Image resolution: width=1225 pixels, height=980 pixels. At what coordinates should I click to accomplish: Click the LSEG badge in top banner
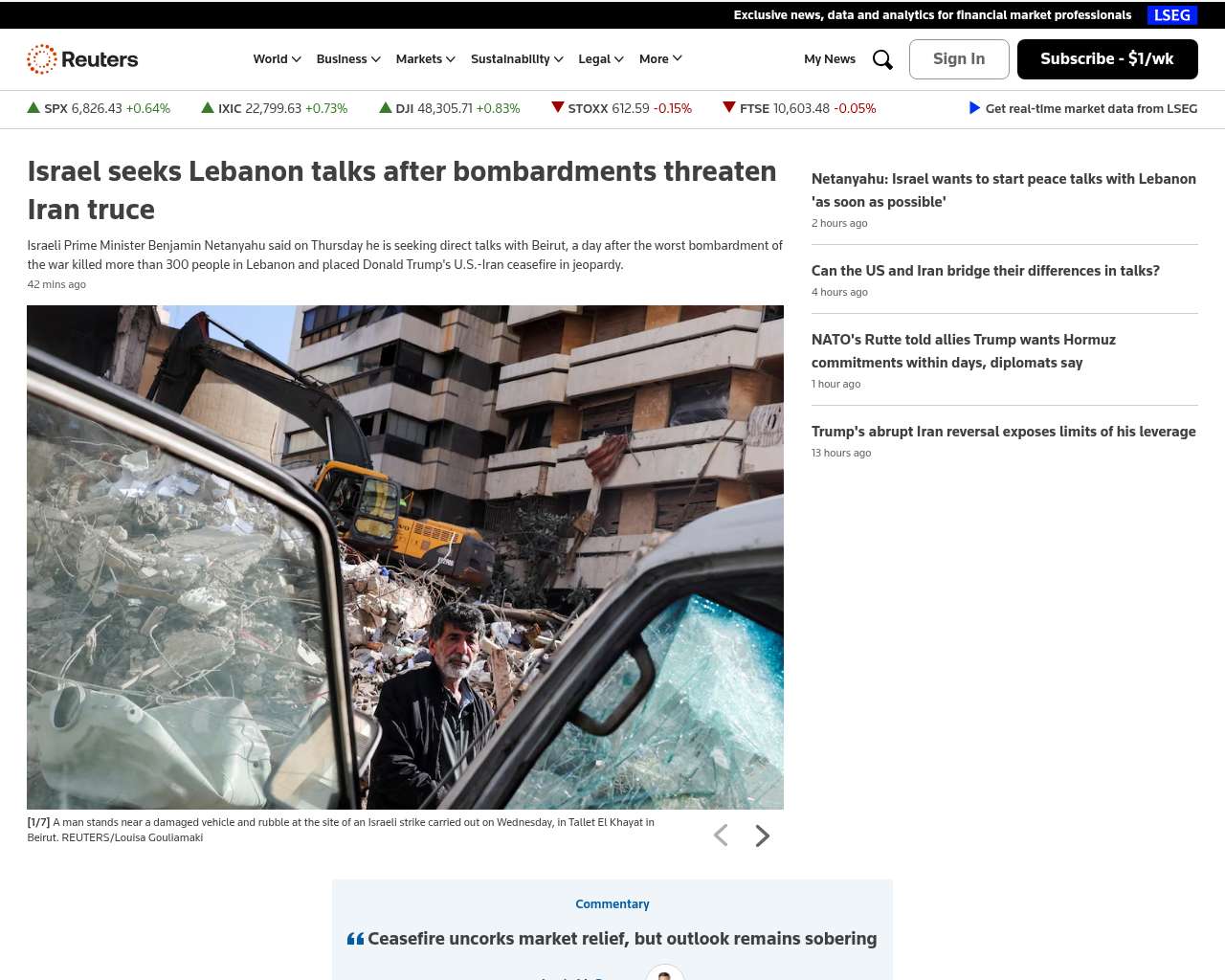point(1172,15)
